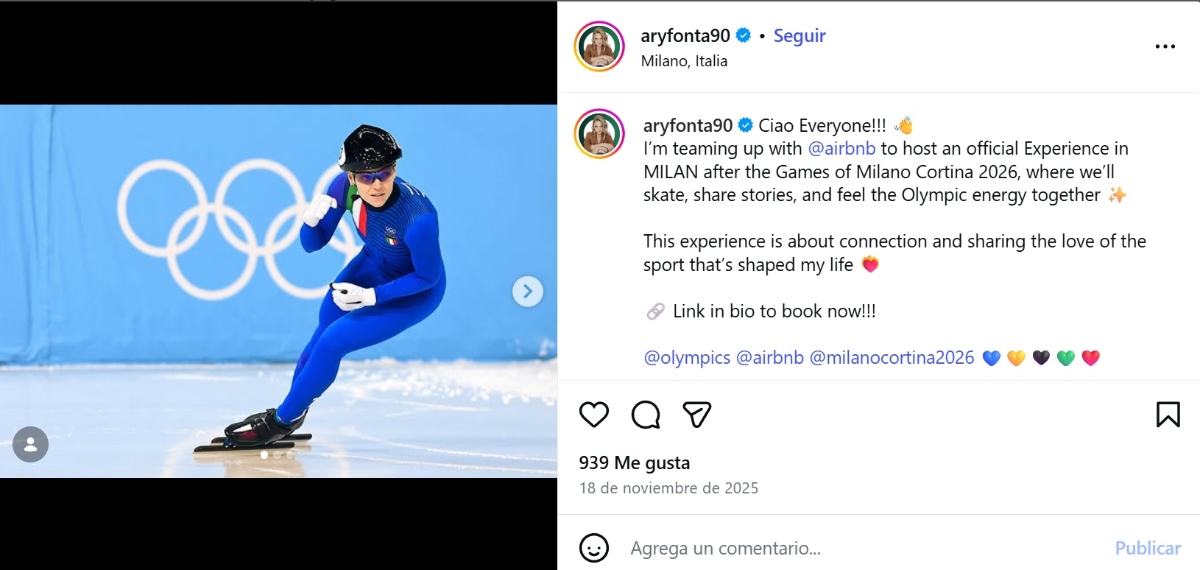Save the post with the bookmark icon
This screenshot has height=570, width=1200.
(x=1168, y=414)
